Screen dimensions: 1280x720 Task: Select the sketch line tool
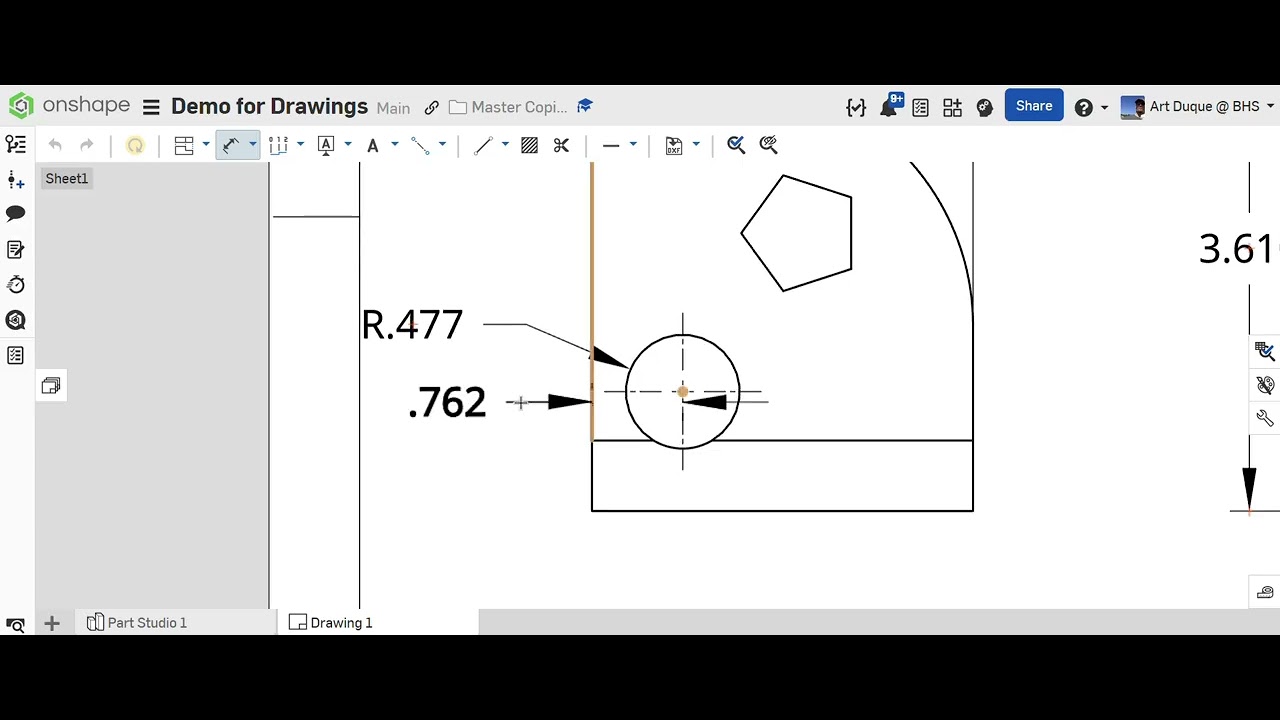483,145
